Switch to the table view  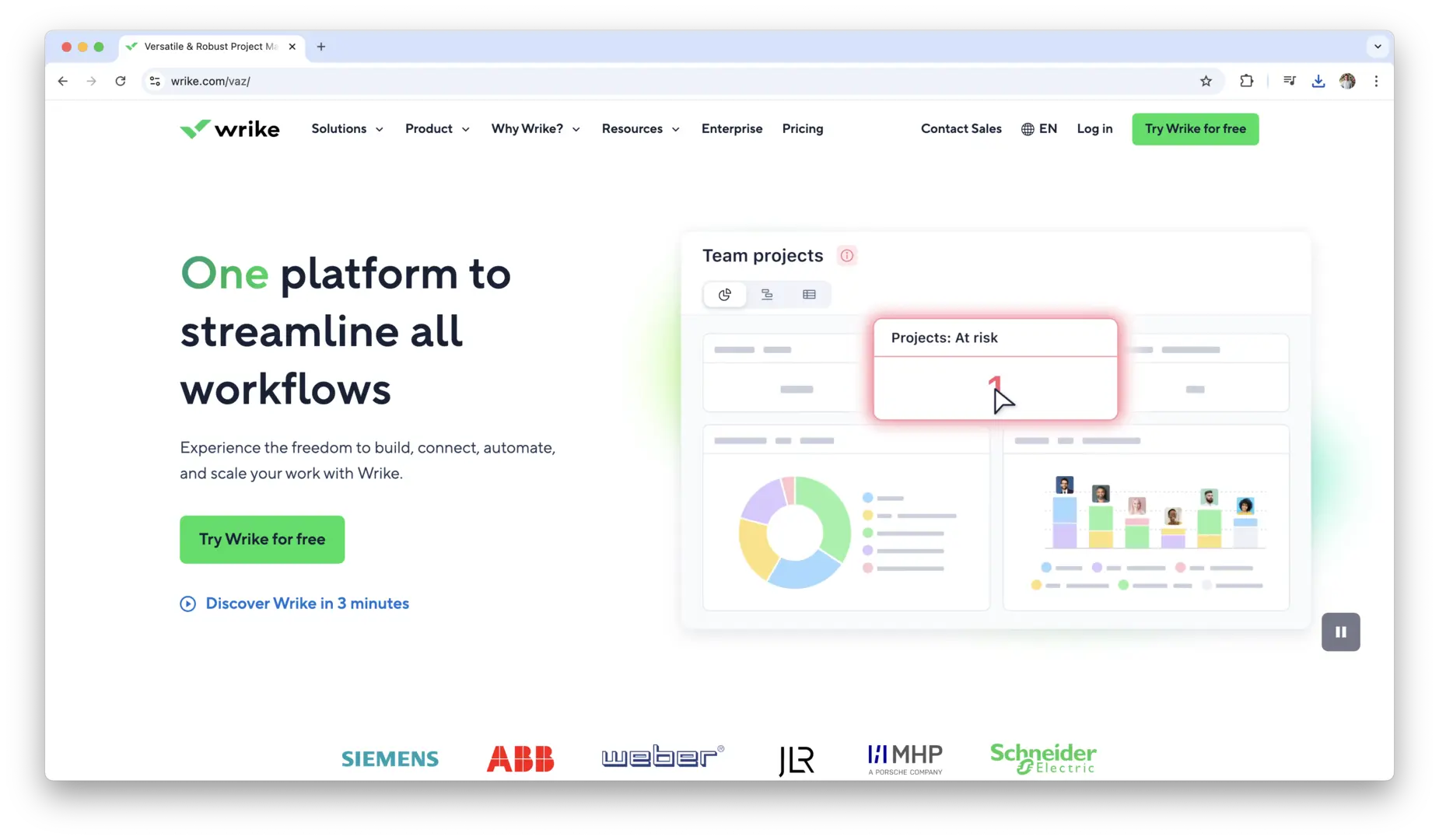click(809, 295)
